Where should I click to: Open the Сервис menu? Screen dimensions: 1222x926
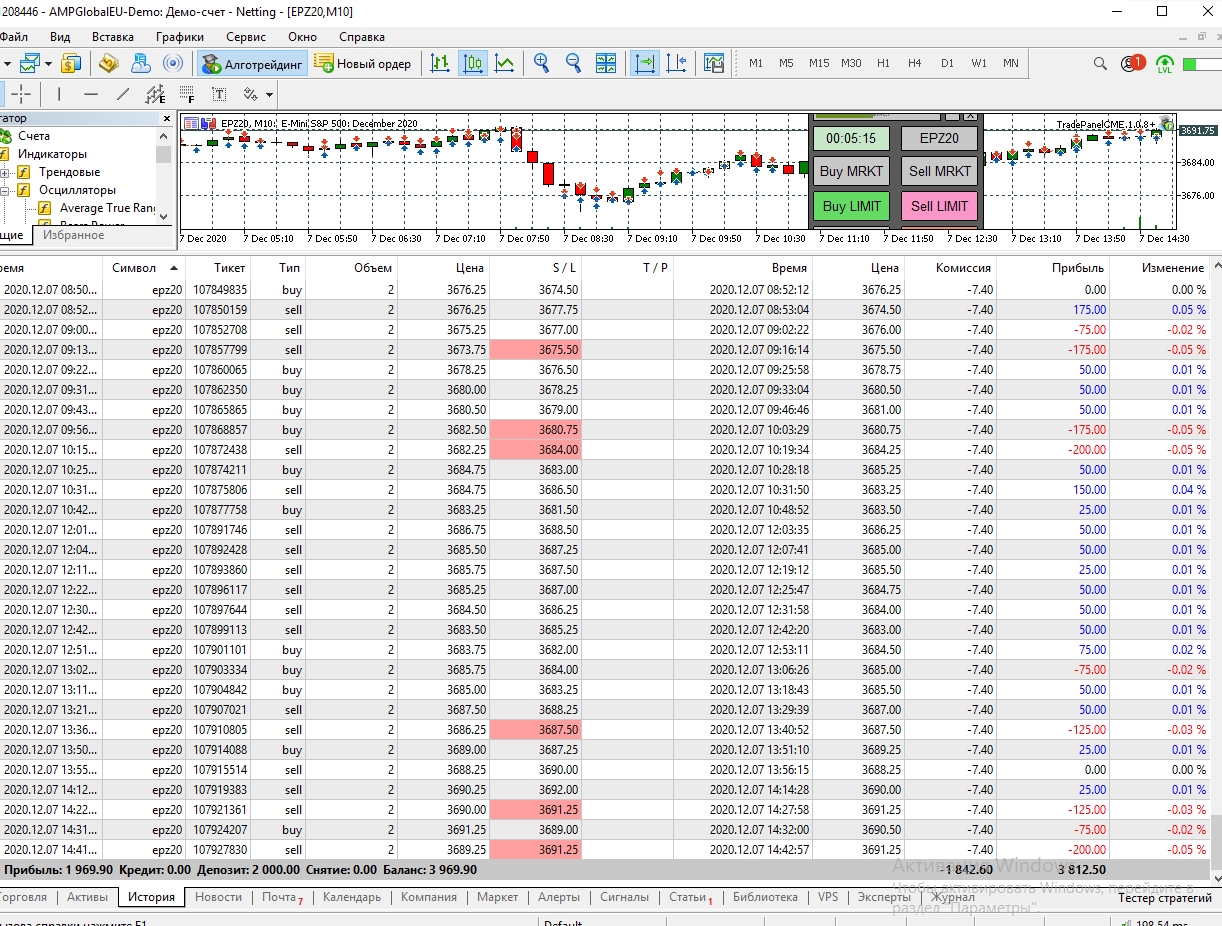pos(246,36)
